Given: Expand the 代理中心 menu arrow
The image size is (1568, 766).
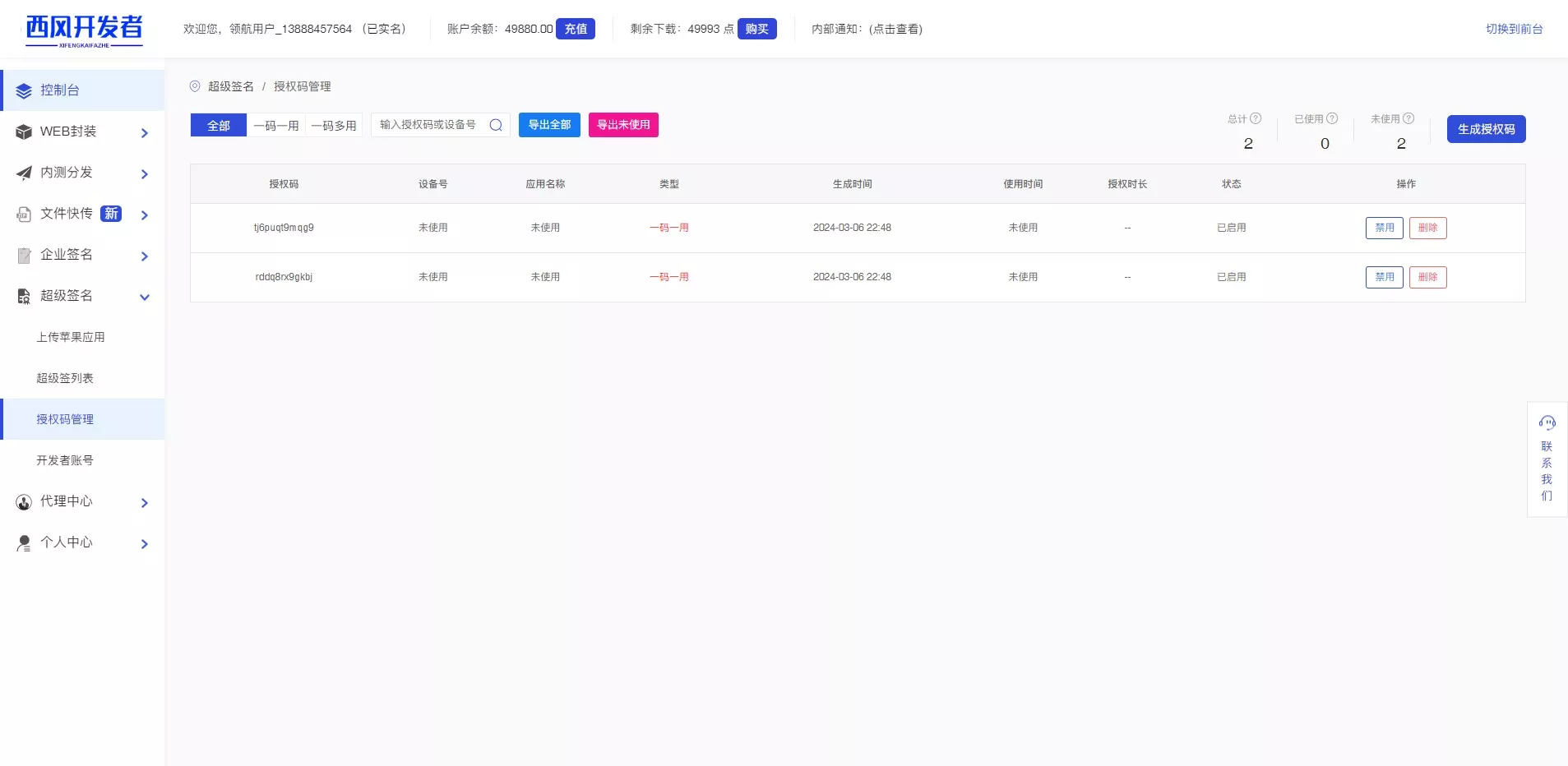Looking at the screenshot, I should (145, 502).
